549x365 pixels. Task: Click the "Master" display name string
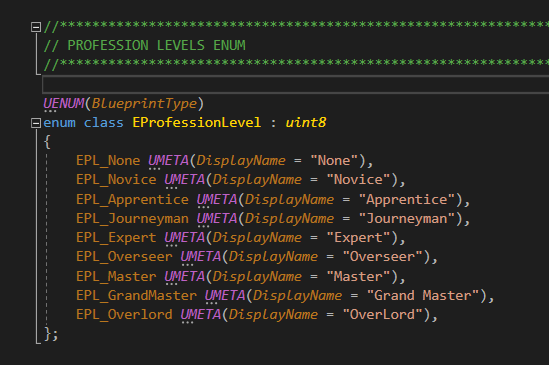click(x=359, y=276)
